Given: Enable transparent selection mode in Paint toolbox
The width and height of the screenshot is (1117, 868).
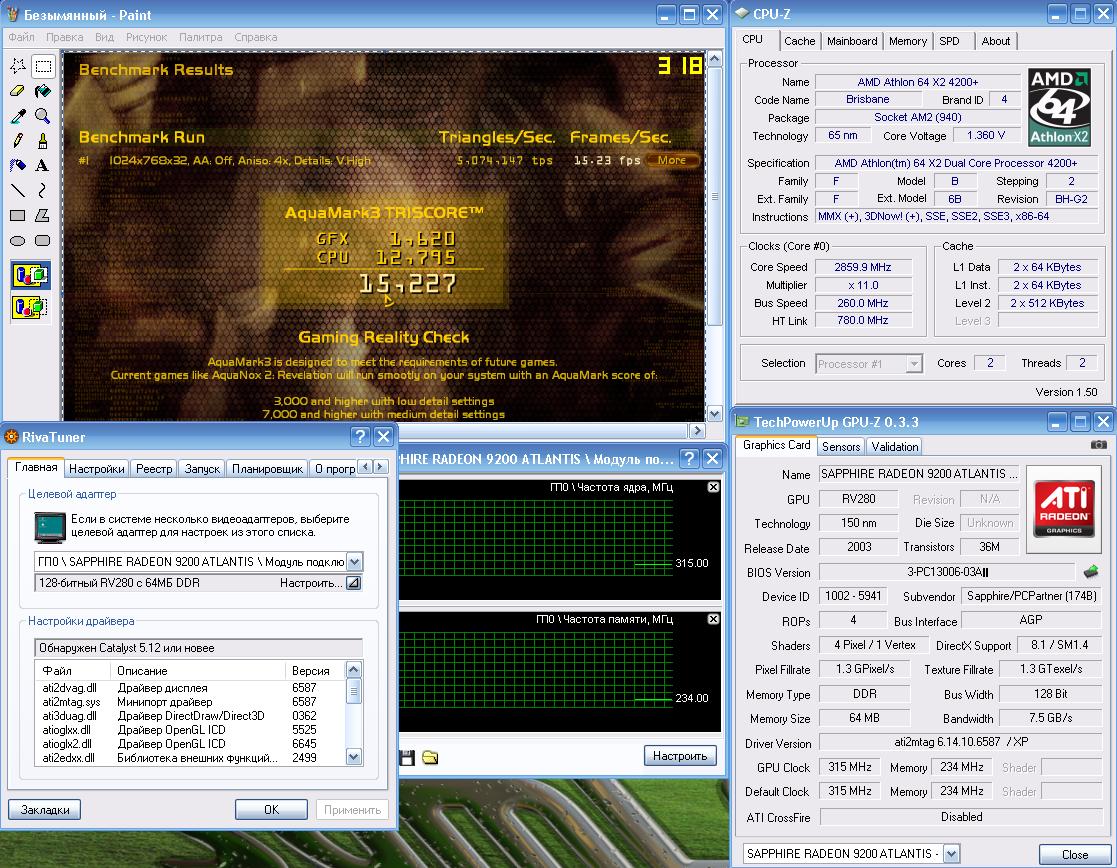Looking at the screenshot, I should [30, 307].
